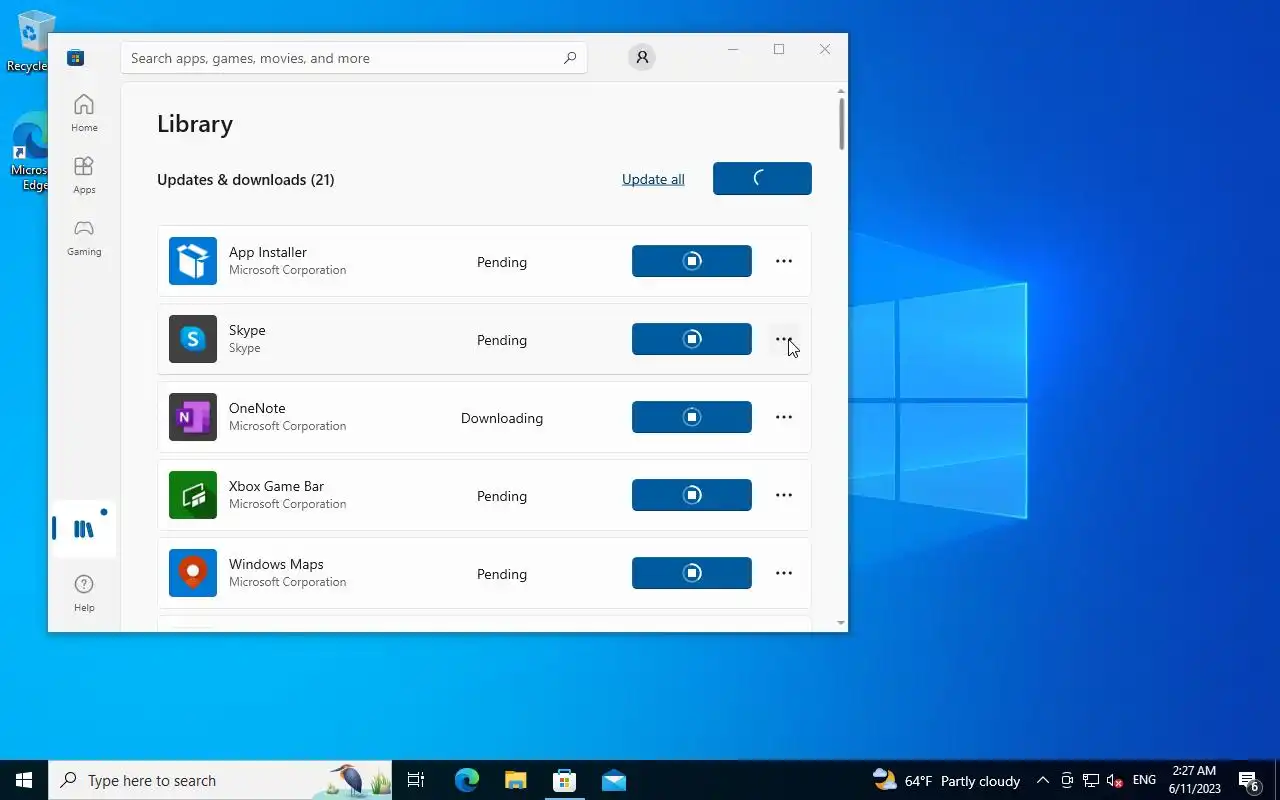This screenshot has height=800, width=1280.
Task: Click the Microsoft Store taskbar icon
Action: [564, 780]
